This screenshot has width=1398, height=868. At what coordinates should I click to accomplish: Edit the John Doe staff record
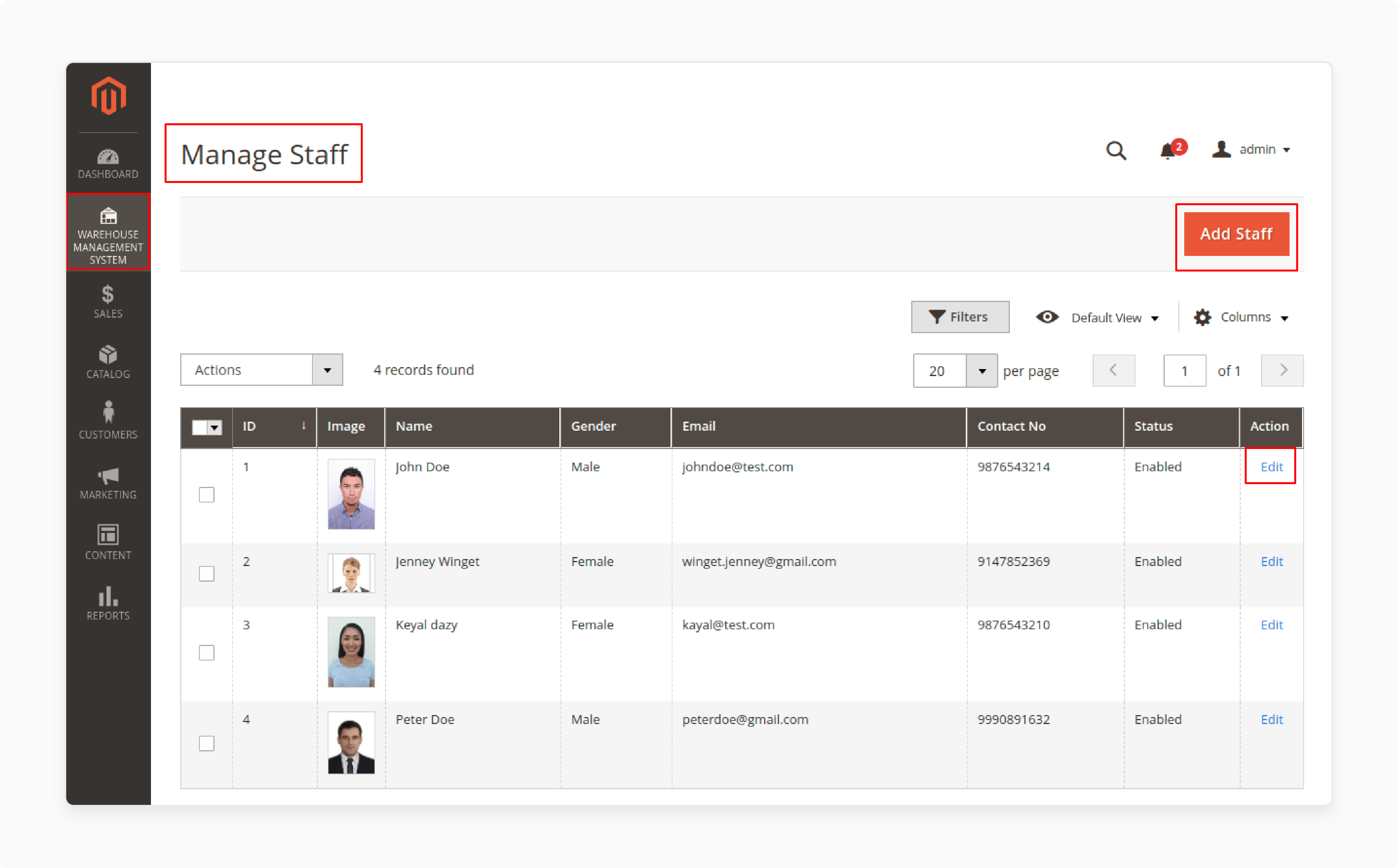click(1271, 467)
